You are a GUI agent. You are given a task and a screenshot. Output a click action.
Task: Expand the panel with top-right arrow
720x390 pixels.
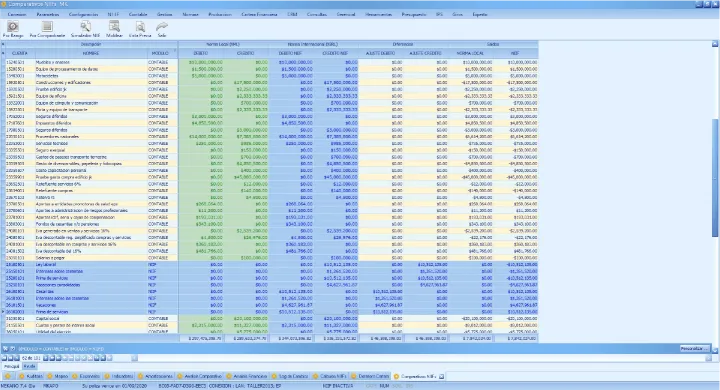(715, 44)
